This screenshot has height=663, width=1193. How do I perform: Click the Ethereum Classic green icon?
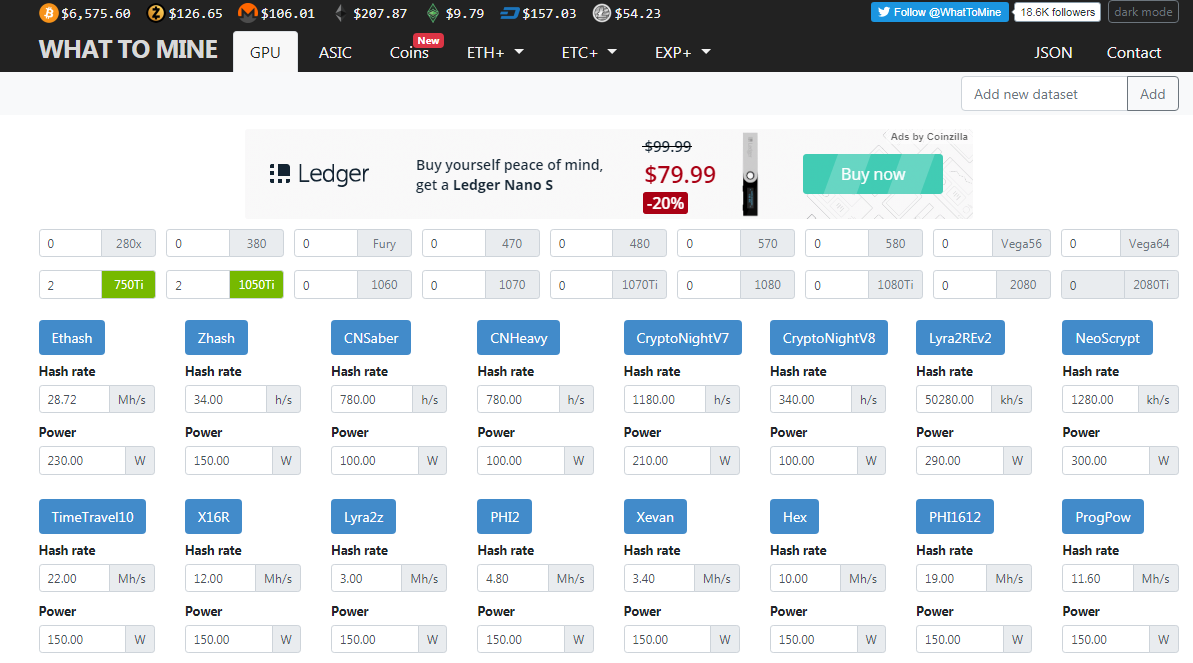(433, 13)
